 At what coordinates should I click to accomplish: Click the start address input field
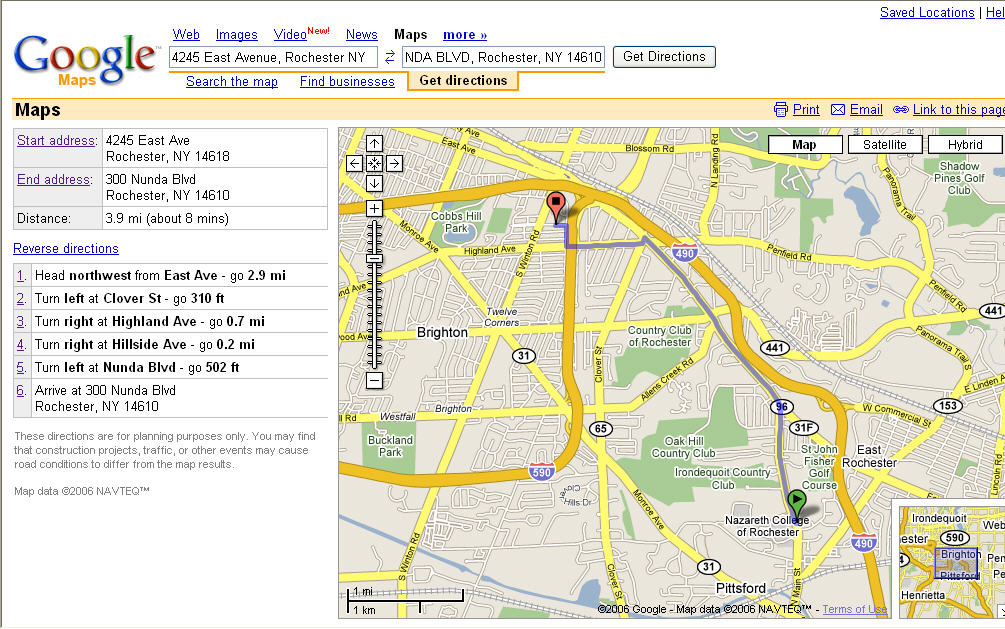(x=273, y=57)
